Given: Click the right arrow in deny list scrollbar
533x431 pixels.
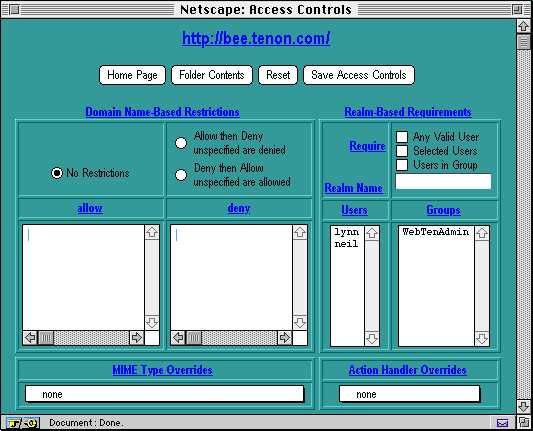Looking at the screenshot, I should point(285,338).
